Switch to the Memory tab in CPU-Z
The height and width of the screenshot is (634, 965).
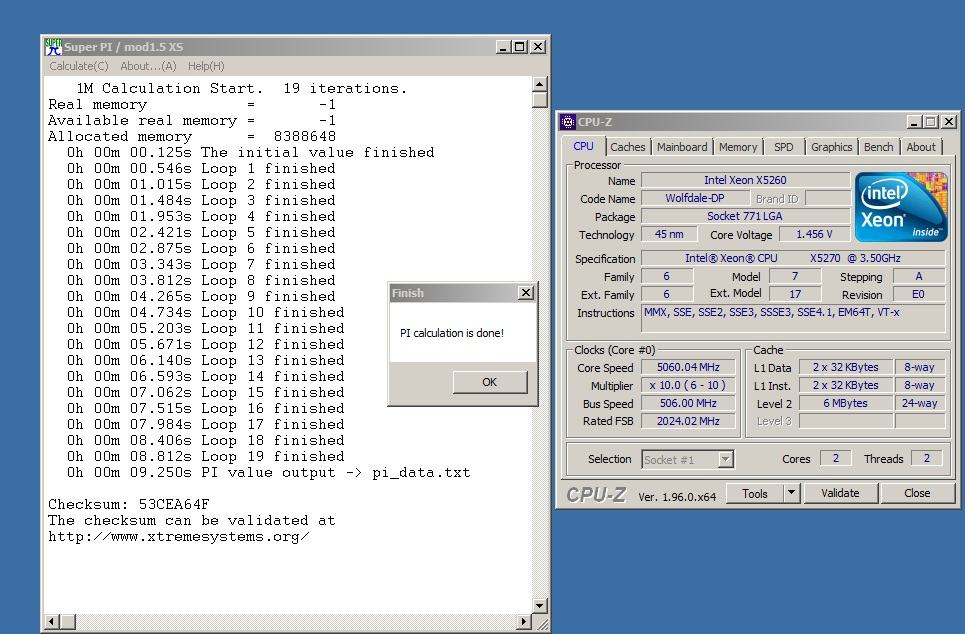tap(738, 147)
